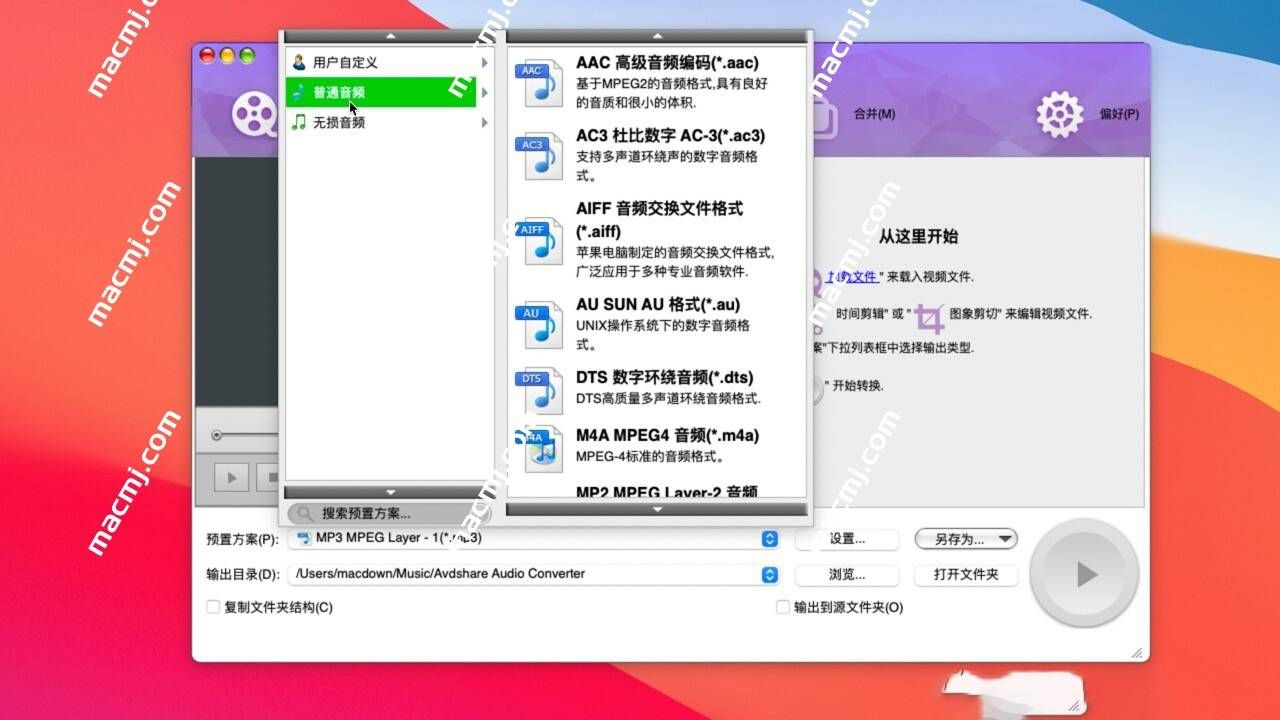Choose AIFF 音频交换文件格式 entry
1280x720 pixels.
pyautogui.click(x=657, y=240)
